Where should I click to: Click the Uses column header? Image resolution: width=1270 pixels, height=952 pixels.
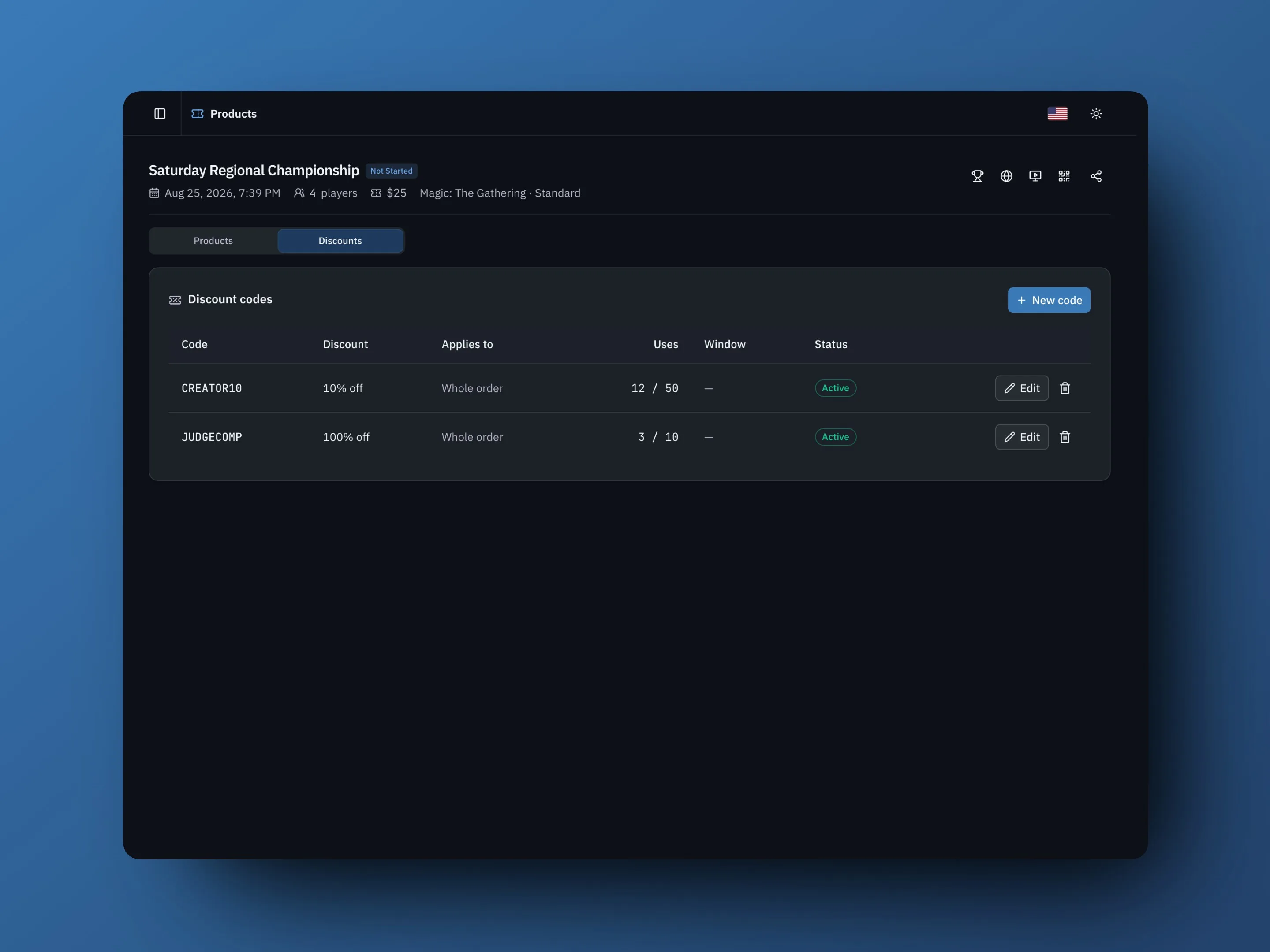click(x=665, y=344)
